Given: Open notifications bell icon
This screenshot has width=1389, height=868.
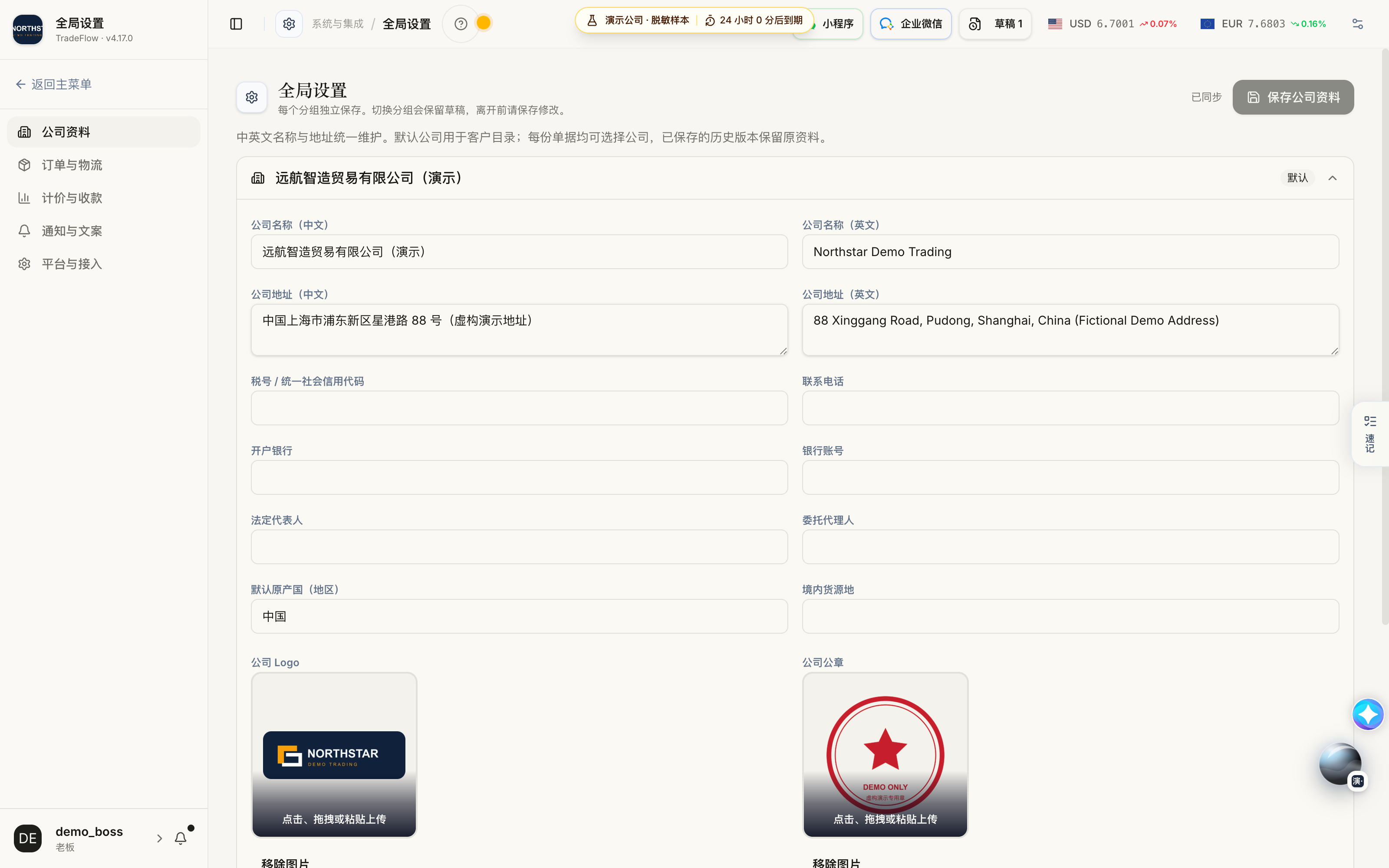Looking at the screenshot, I should point(181,838).
